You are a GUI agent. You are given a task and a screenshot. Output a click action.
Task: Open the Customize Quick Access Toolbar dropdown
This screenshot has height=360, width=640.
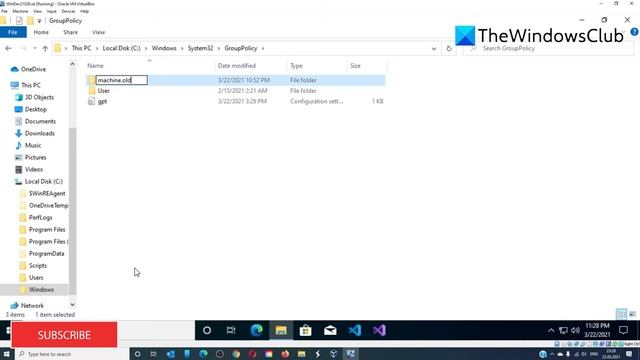click(x=39, y=21)
